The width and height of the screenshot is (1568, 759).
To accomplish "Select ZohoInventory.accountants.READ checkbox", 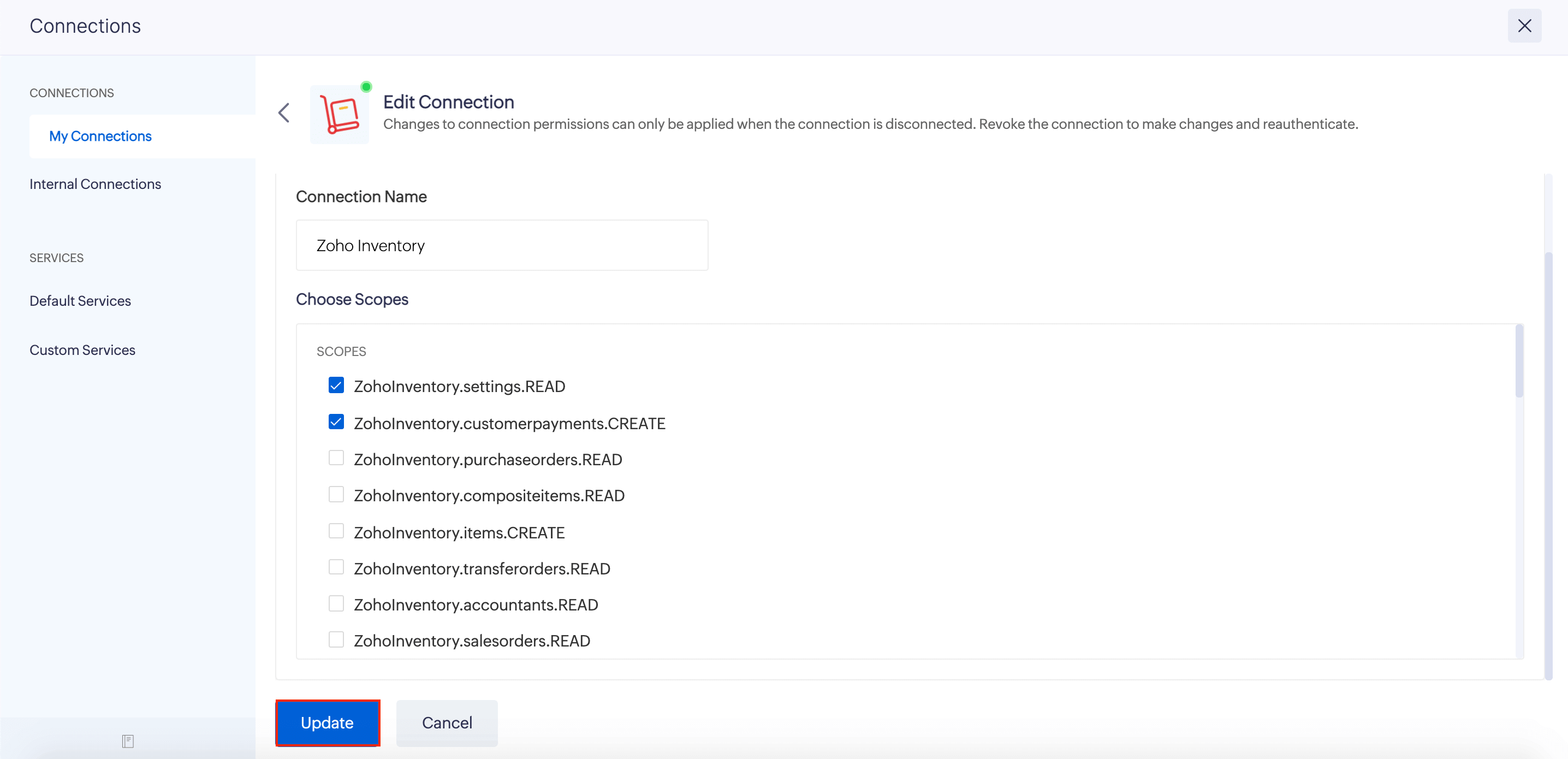I will [x=336, y=604].
